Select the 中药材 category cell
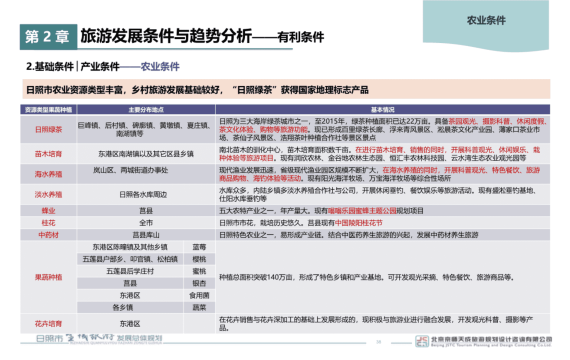This screenshot has height=360, width=570. (x=48, y=235)
